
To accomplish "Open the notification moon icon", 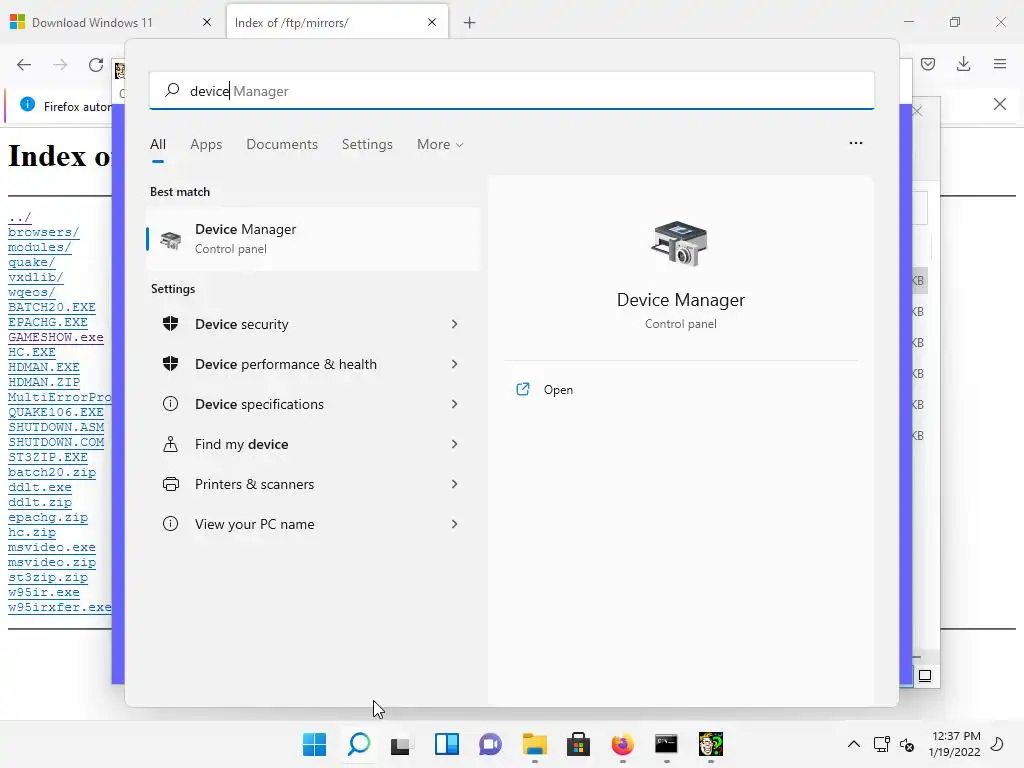I will (x=997, y=744).
